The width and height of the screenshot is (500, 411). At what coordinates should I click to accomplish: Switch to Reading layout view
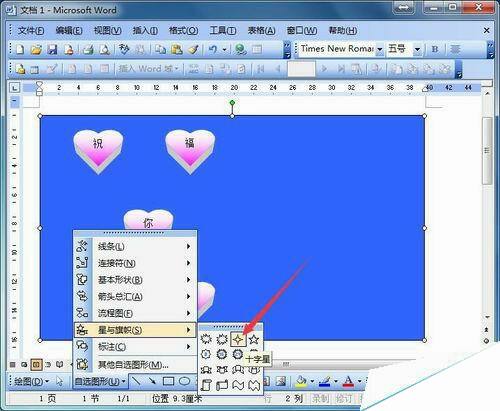point(60,365)
